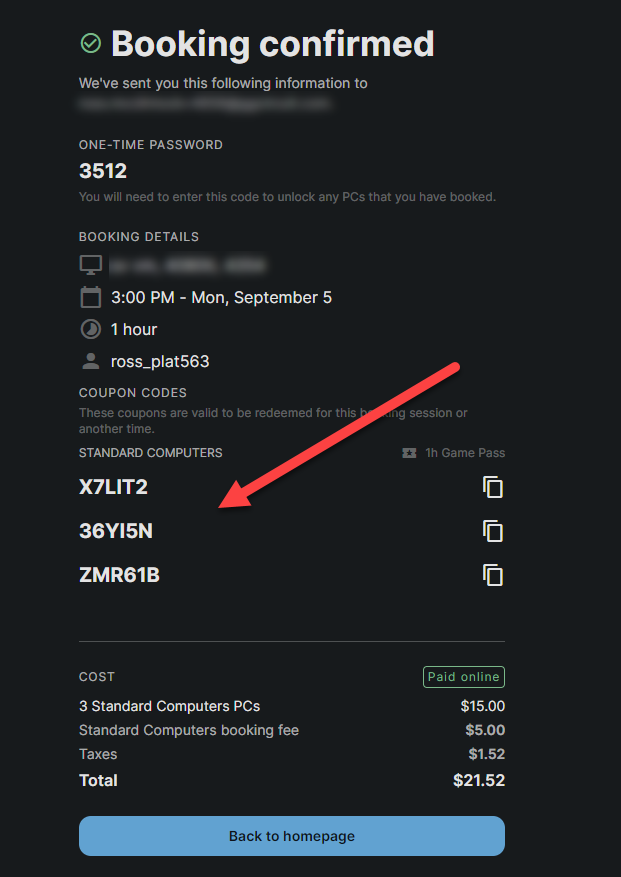Click the 1h Game Pass label
Screen dimensions: 621x877
465,453
